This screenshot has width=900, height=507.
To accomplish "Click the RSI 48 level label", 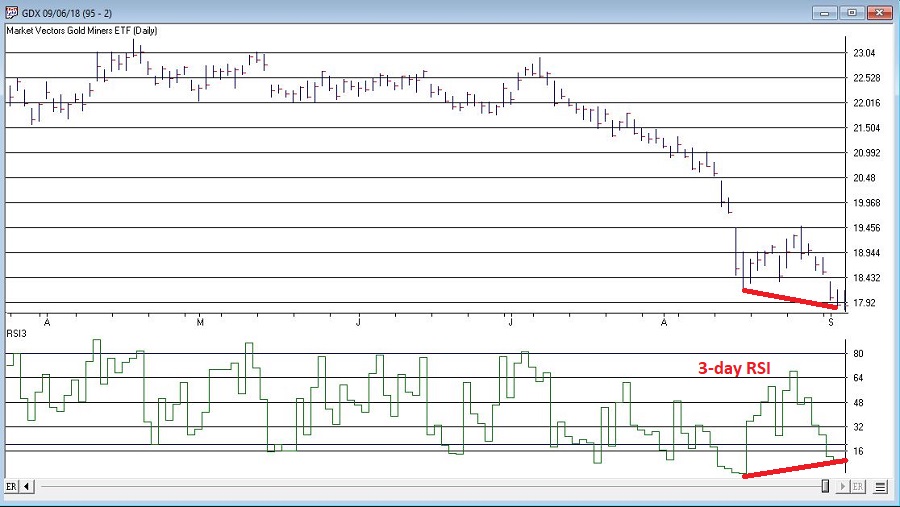I will coord(858,402).
